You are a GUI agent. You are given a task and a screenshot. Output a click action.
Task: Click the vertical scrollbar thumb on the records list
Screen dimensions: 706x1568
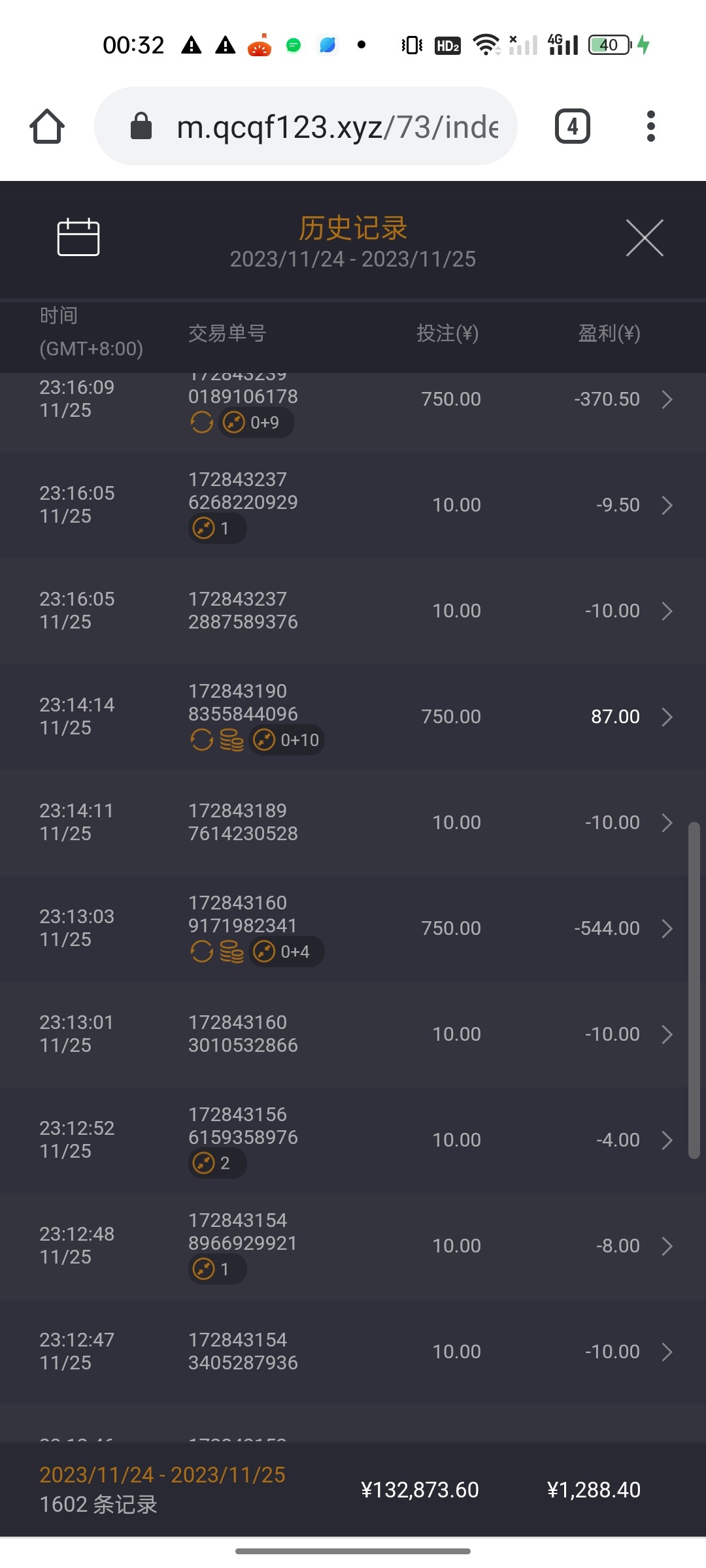point(694,990)
